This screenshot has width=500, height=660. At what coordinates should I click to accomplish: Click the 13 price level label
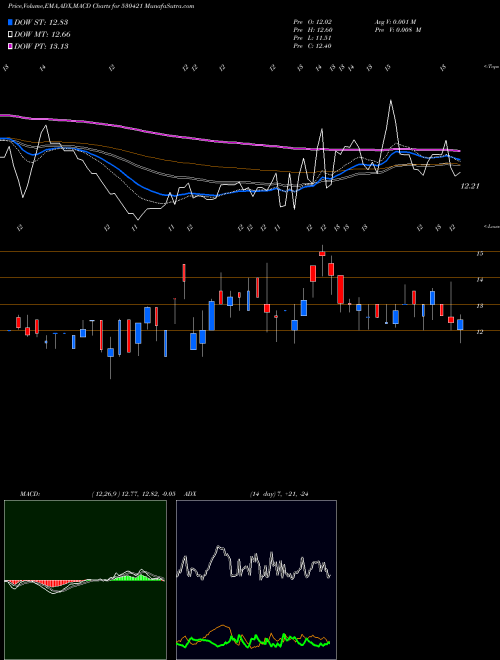point(479,306)
